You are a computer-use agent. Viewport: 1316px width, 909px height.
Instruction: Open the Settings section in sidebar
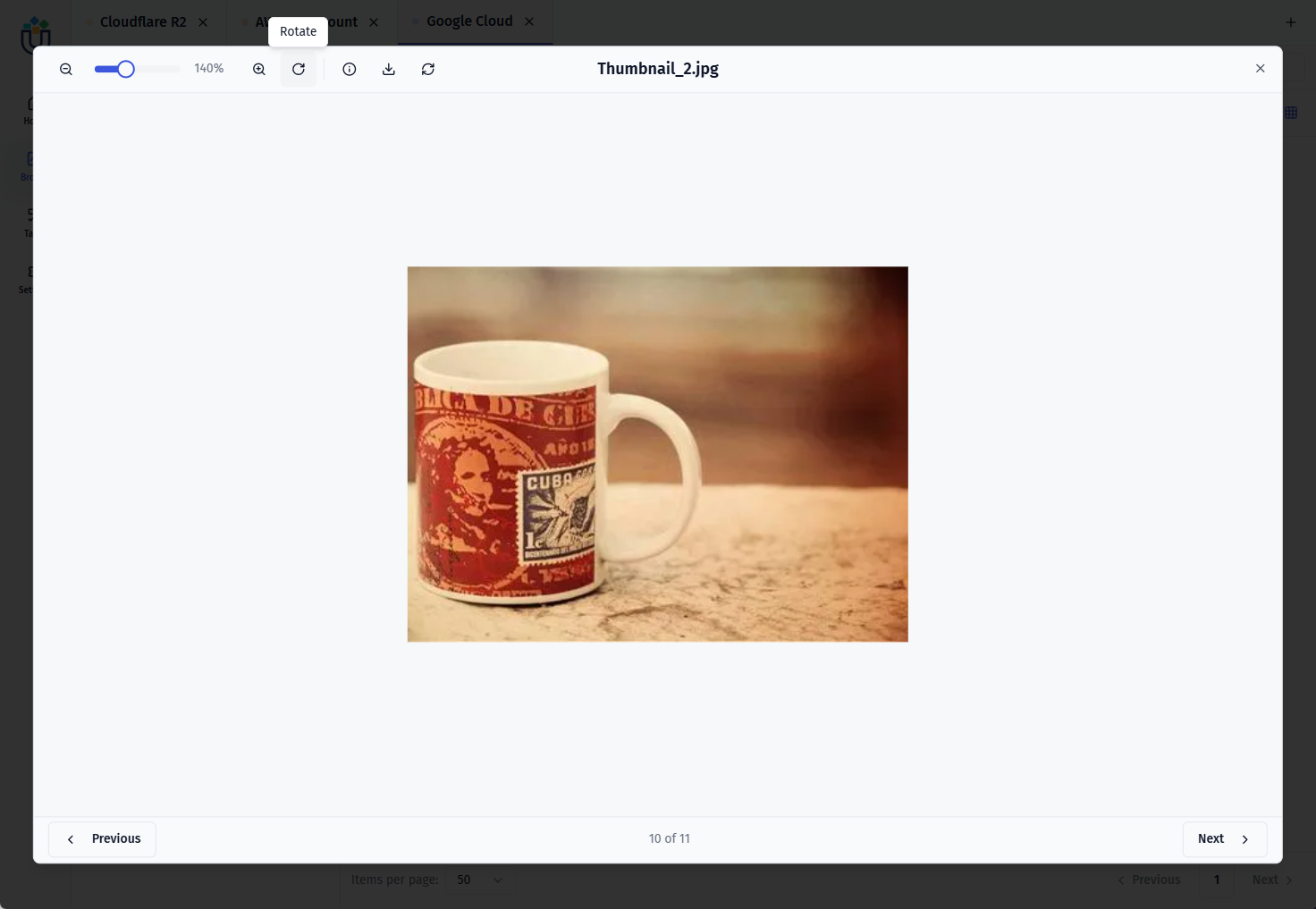click(30, 278)
